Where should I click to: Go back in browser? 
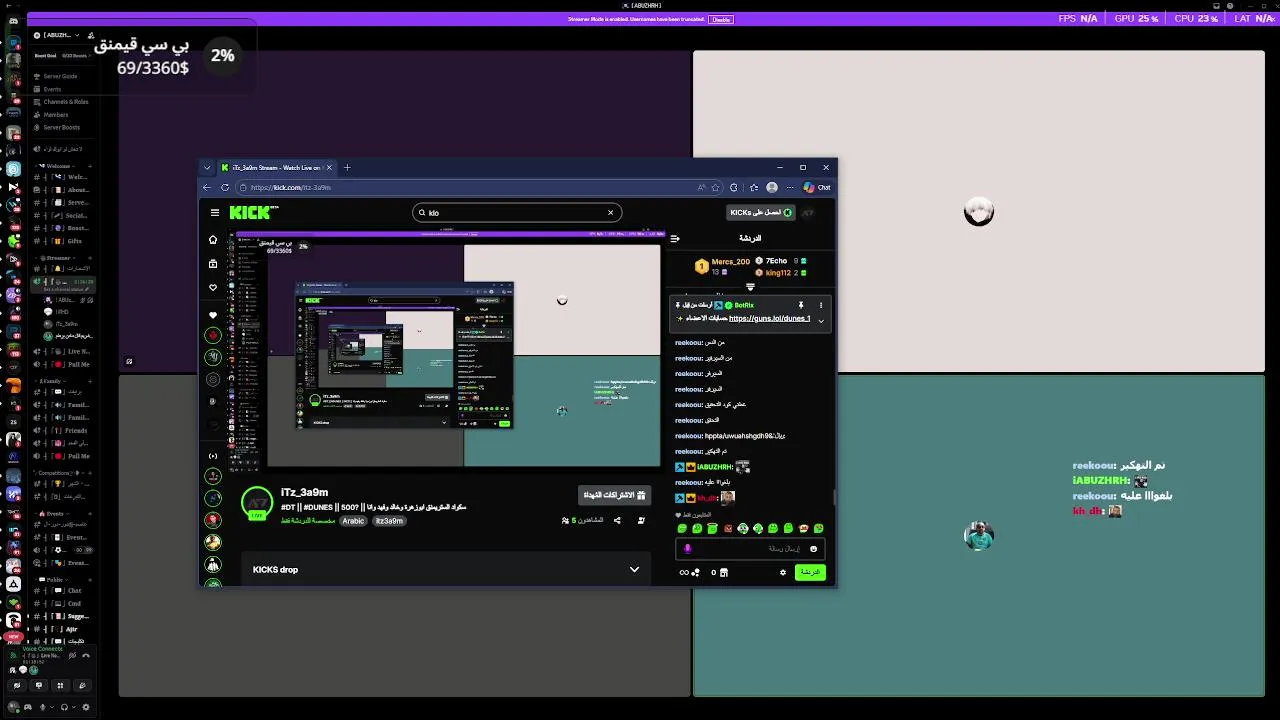tap(207, 187)
